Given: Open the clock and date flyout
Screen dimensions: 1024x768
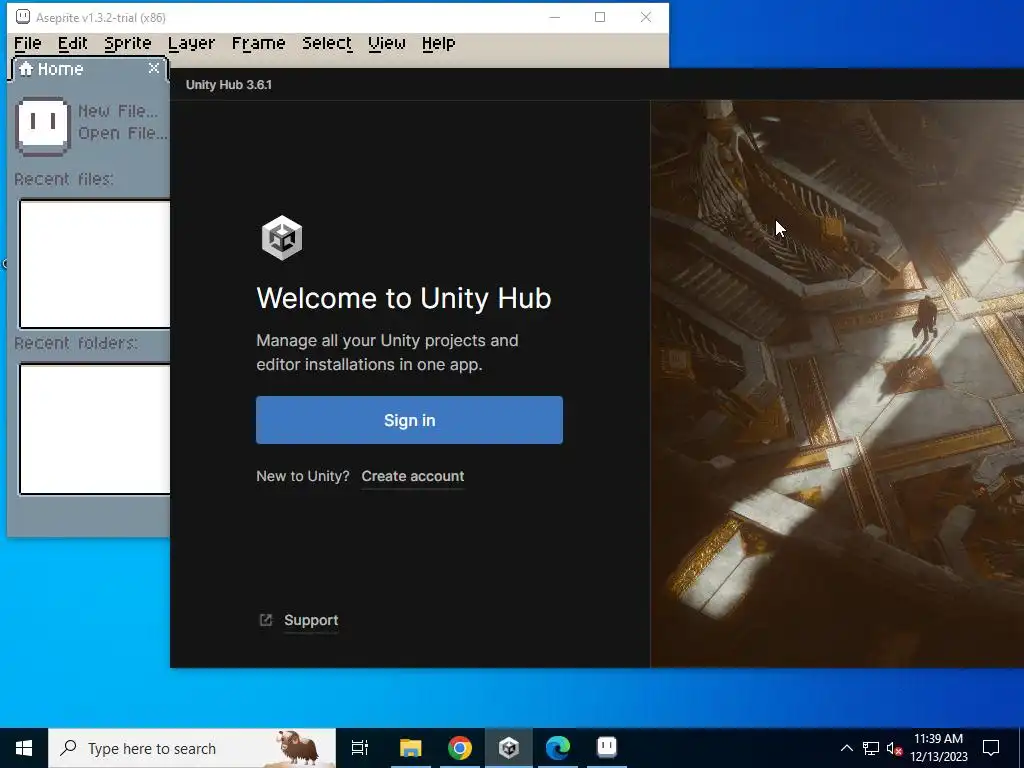Looking at the screenshot, I should 938,748.
